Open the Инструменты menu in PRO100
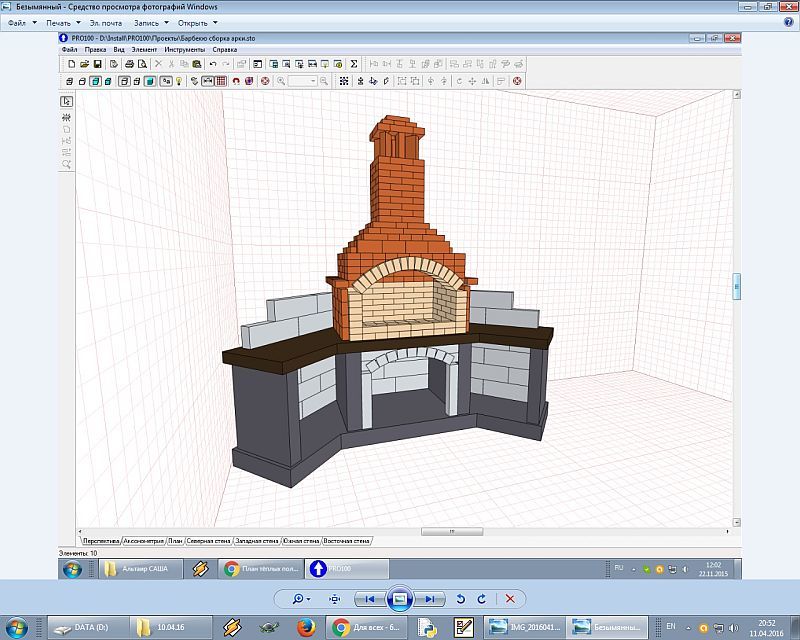800x640 pixels. pyautogui.click(x=185, y=48)
